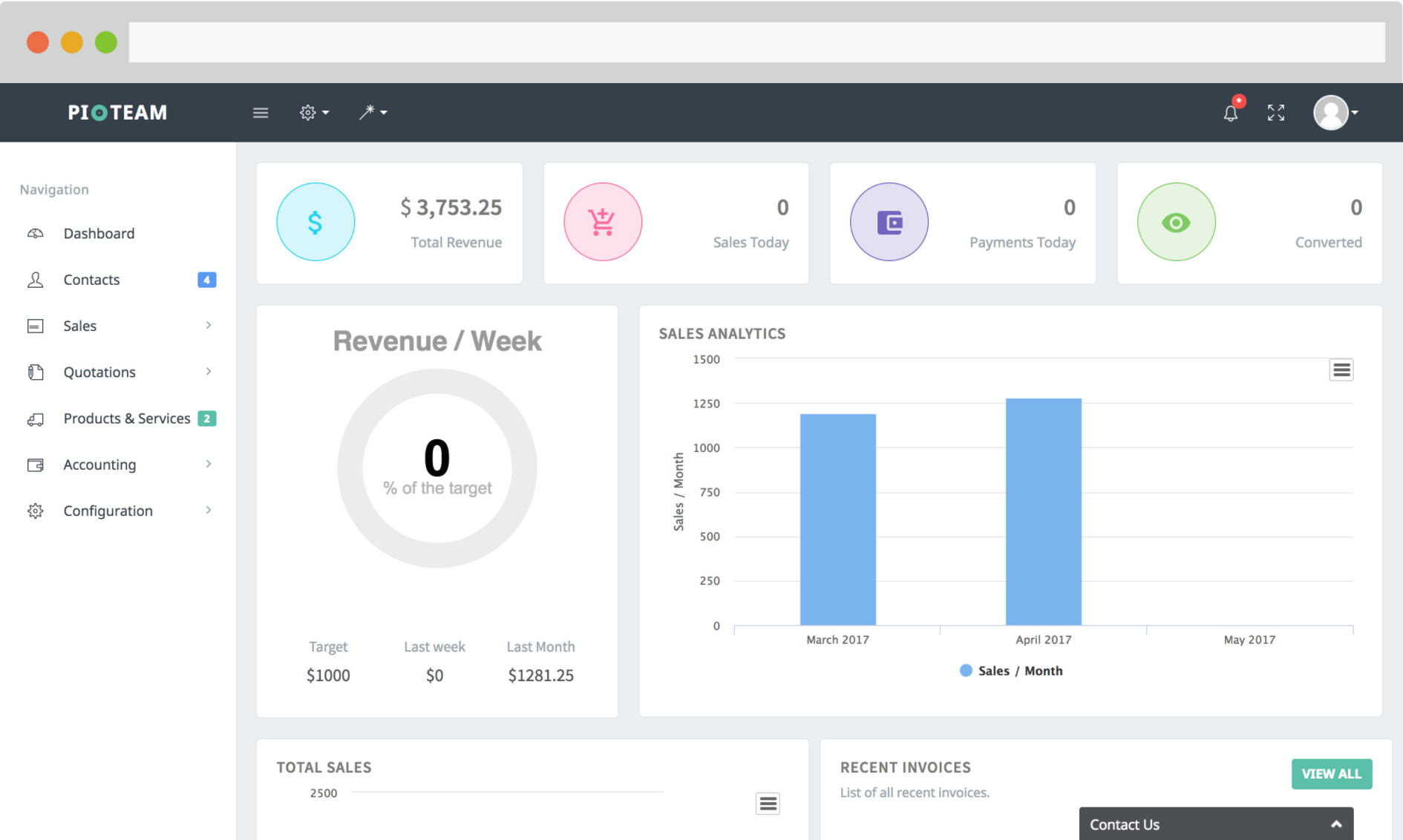Click the Products & Services badge showing 2
This screenshot has height=840, width=1403.
[206, 419]
